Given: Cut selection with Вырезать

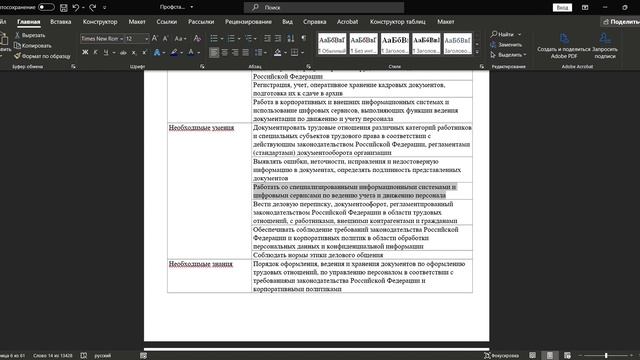Looking at the screenshot, I should pyautogui.click(x=30, y=35).
